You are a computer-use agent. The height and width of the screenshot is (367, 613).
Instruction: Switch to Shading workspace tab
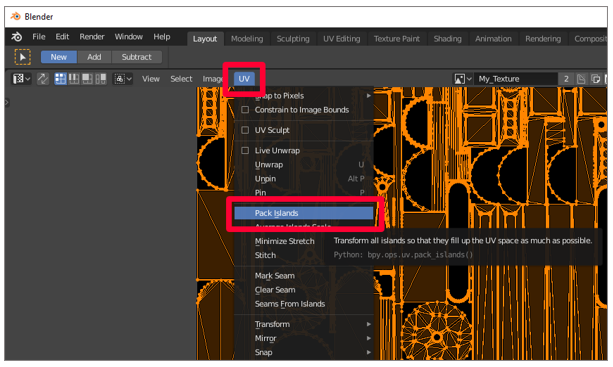[x=448, y=39]
